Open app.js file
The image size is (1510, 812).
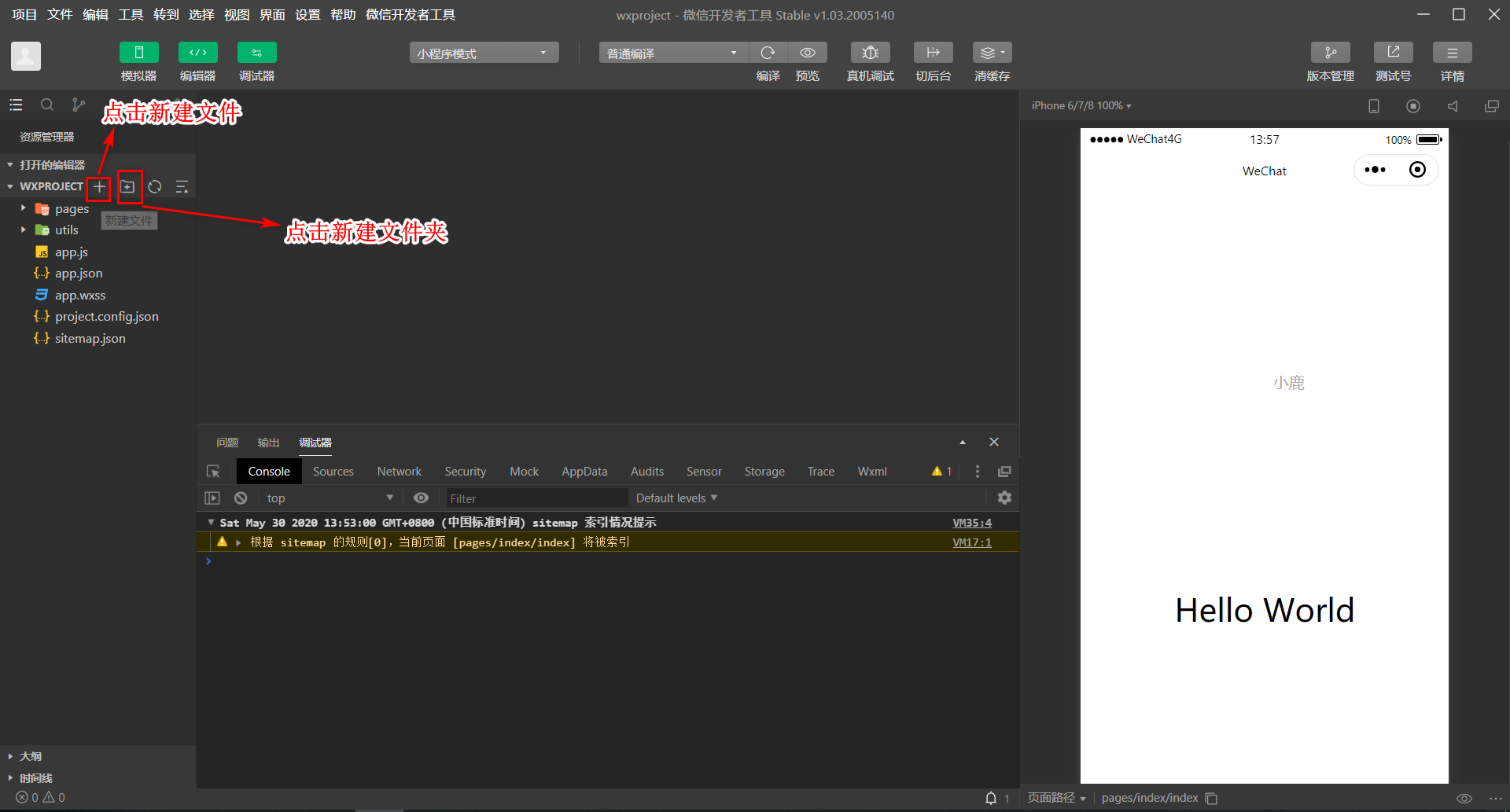(72, 252)
